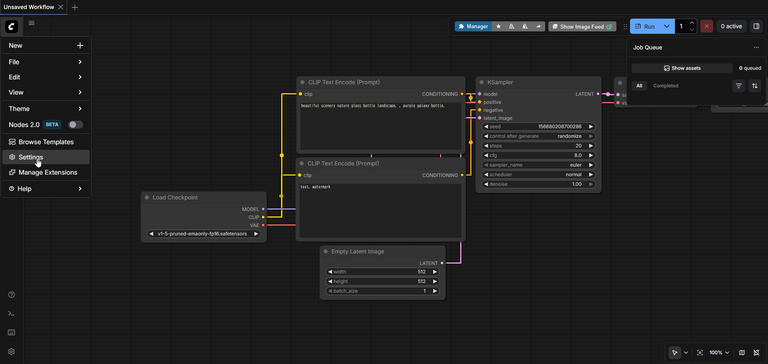Click the plus icon beside New in the menu
This screenshot has height=364, width=768.
tap(80, 46)
